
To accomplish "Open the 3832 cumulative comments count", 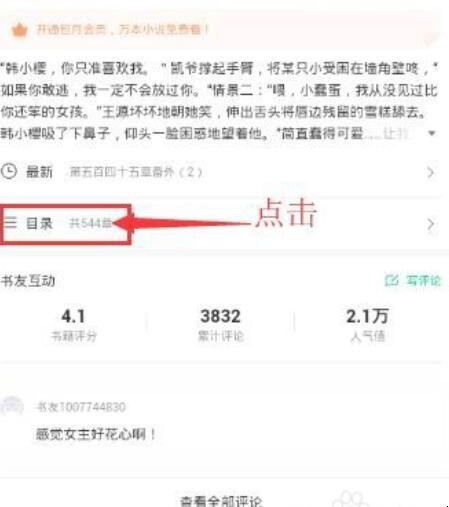I will tap(220, 316).
